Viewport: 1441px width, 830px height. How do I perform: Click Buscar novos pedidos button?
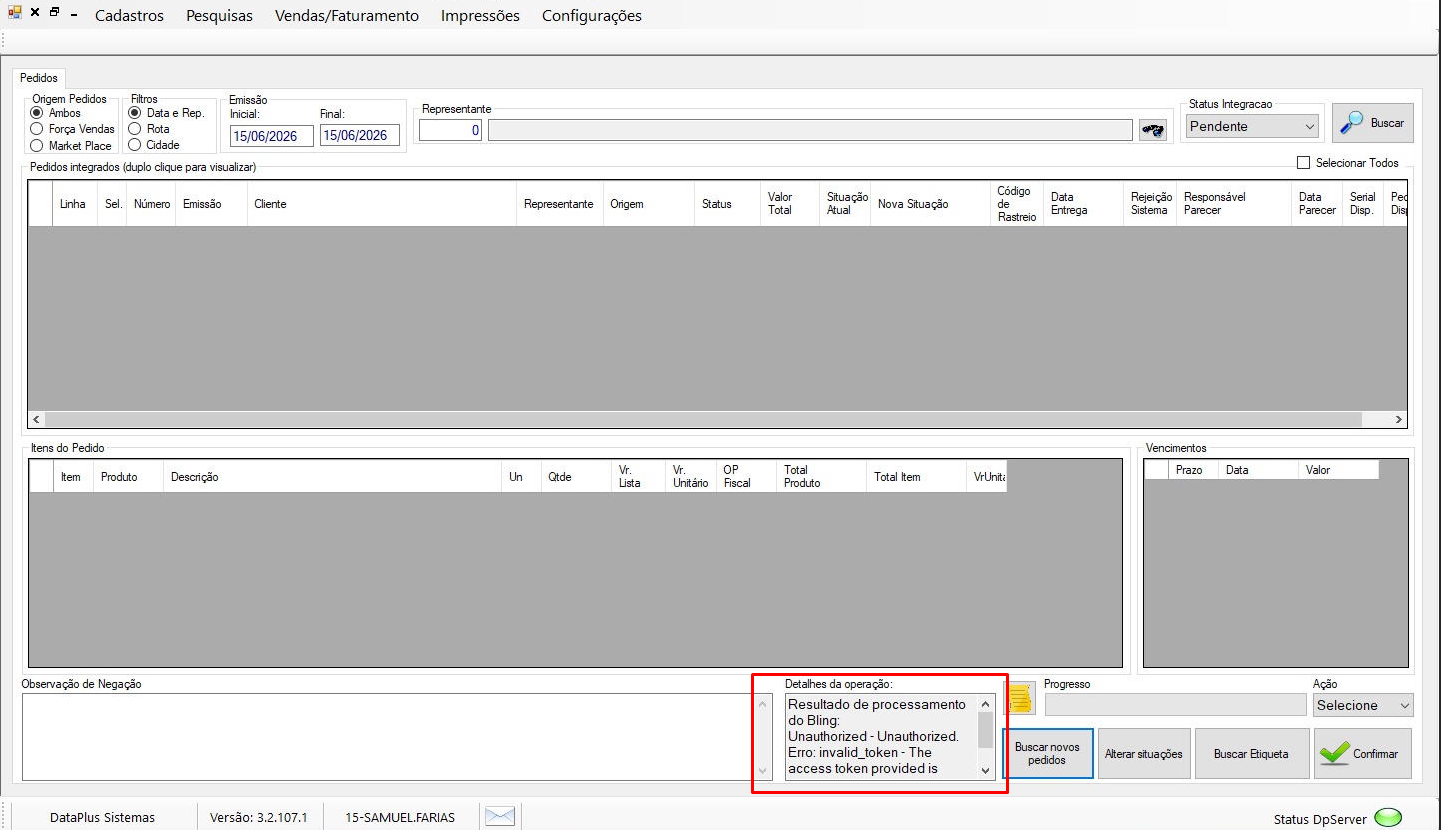[x=1047, y=754]
